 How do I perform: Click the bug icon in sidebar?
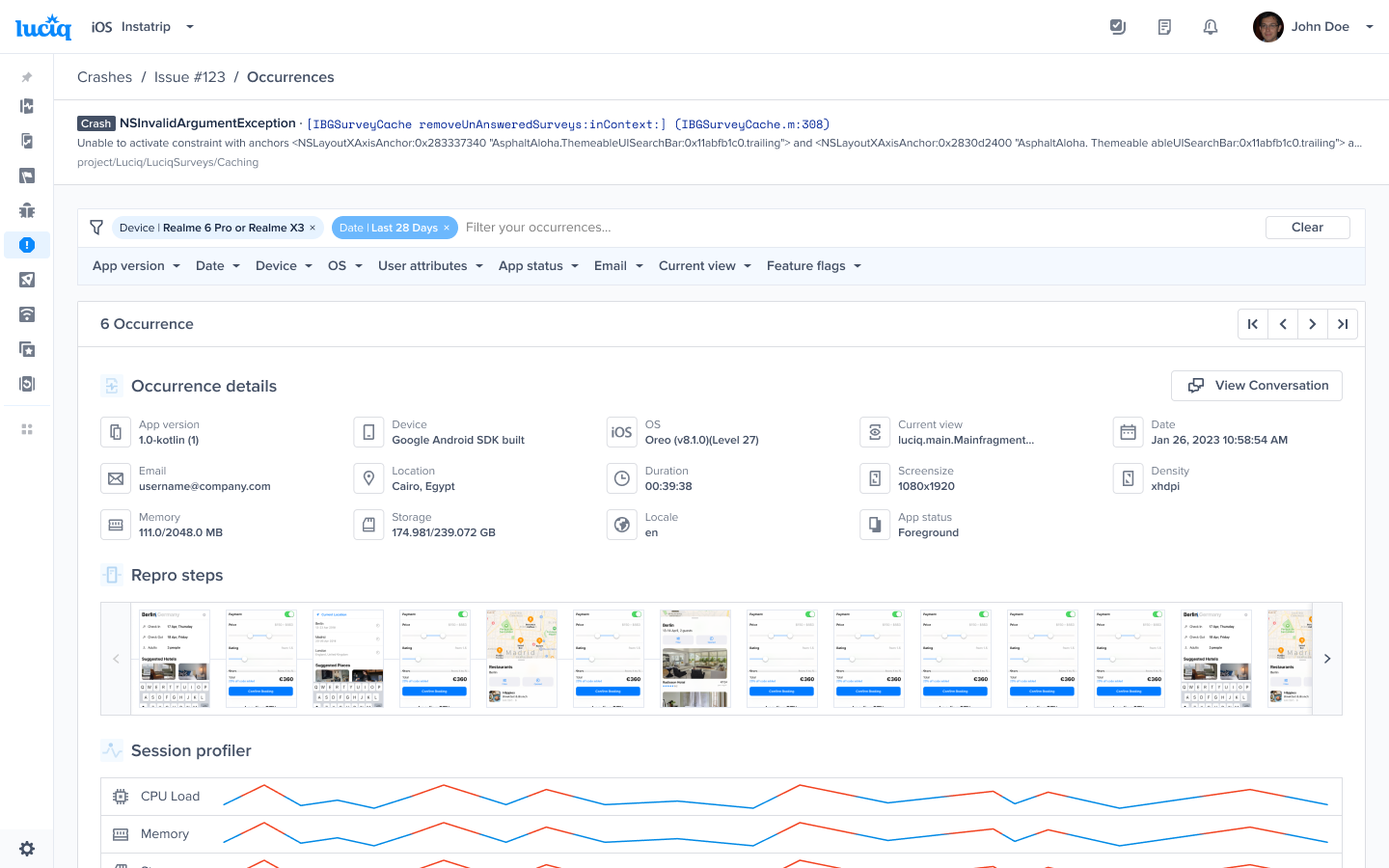click(27, 210)
